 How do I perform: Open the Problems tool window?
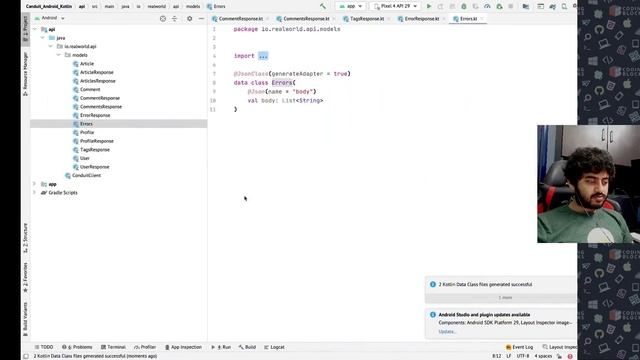[x=77, y=347]
